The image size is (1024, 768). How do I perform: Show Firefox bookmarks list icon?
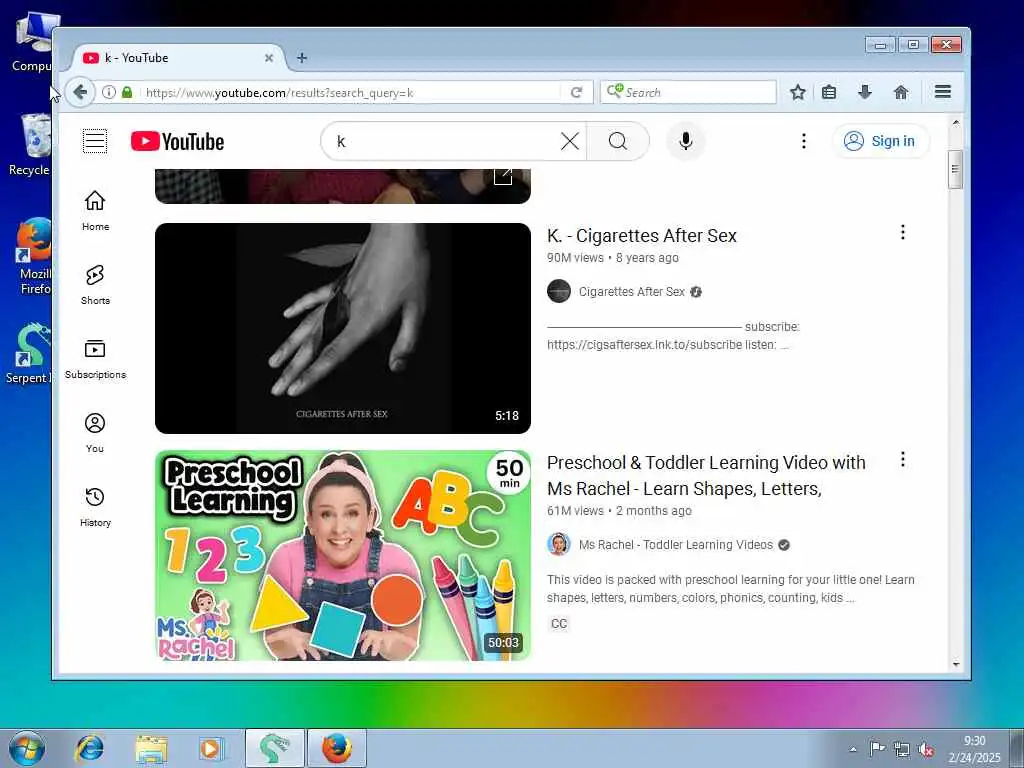point(829,92)
